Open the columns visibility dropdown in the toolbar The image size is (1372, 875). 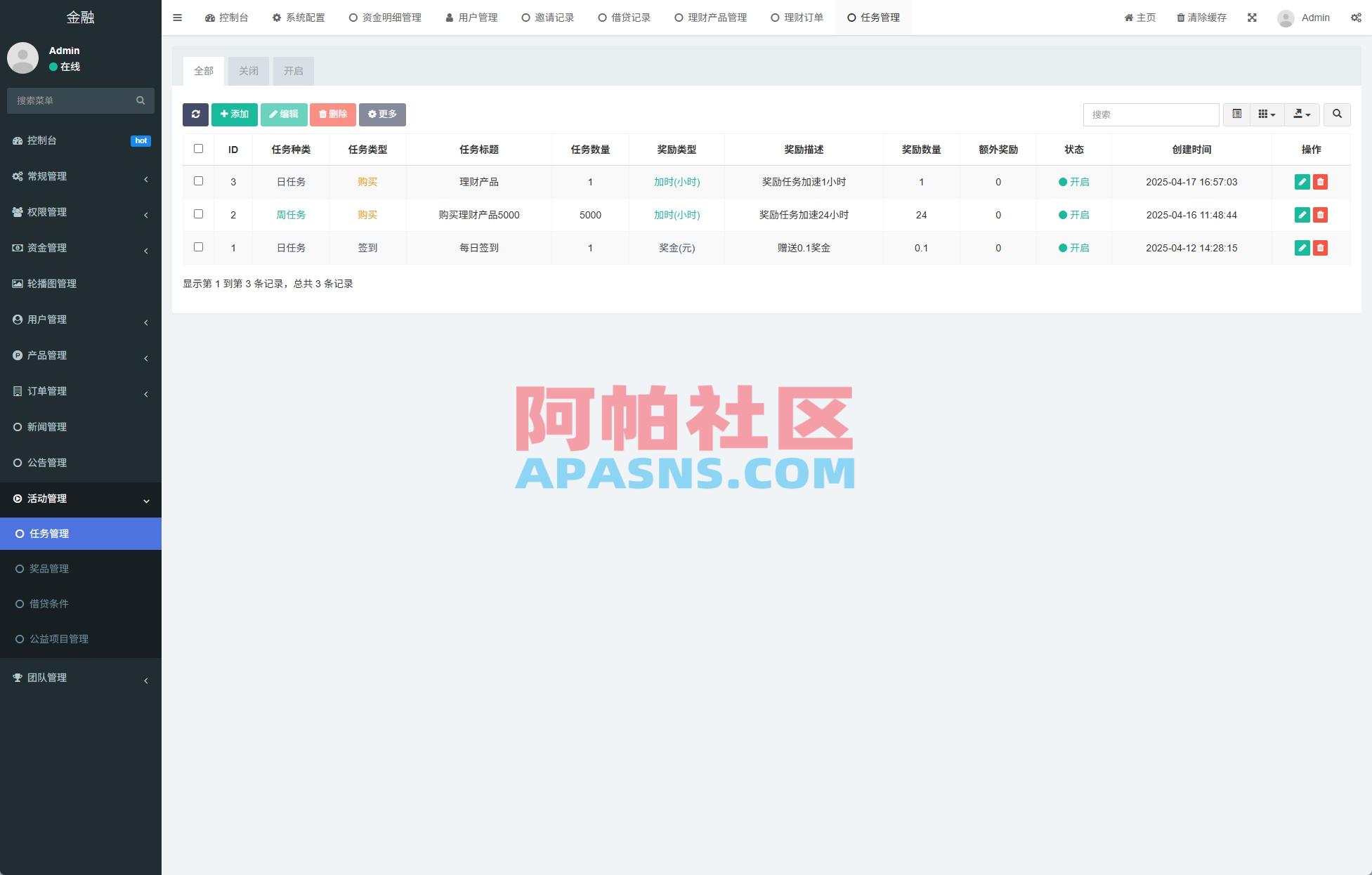tap(1266, 114)
